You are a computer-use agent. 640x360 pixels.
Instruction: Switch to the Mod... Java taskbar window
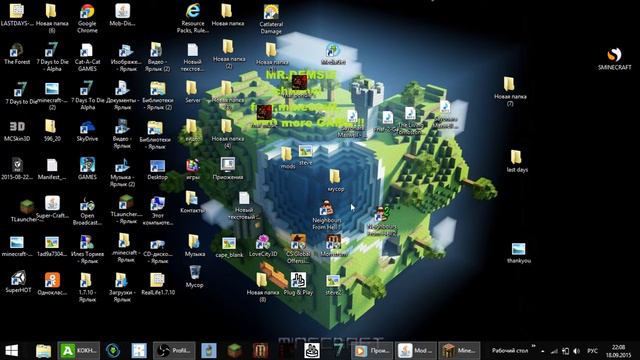coord(415,351)
